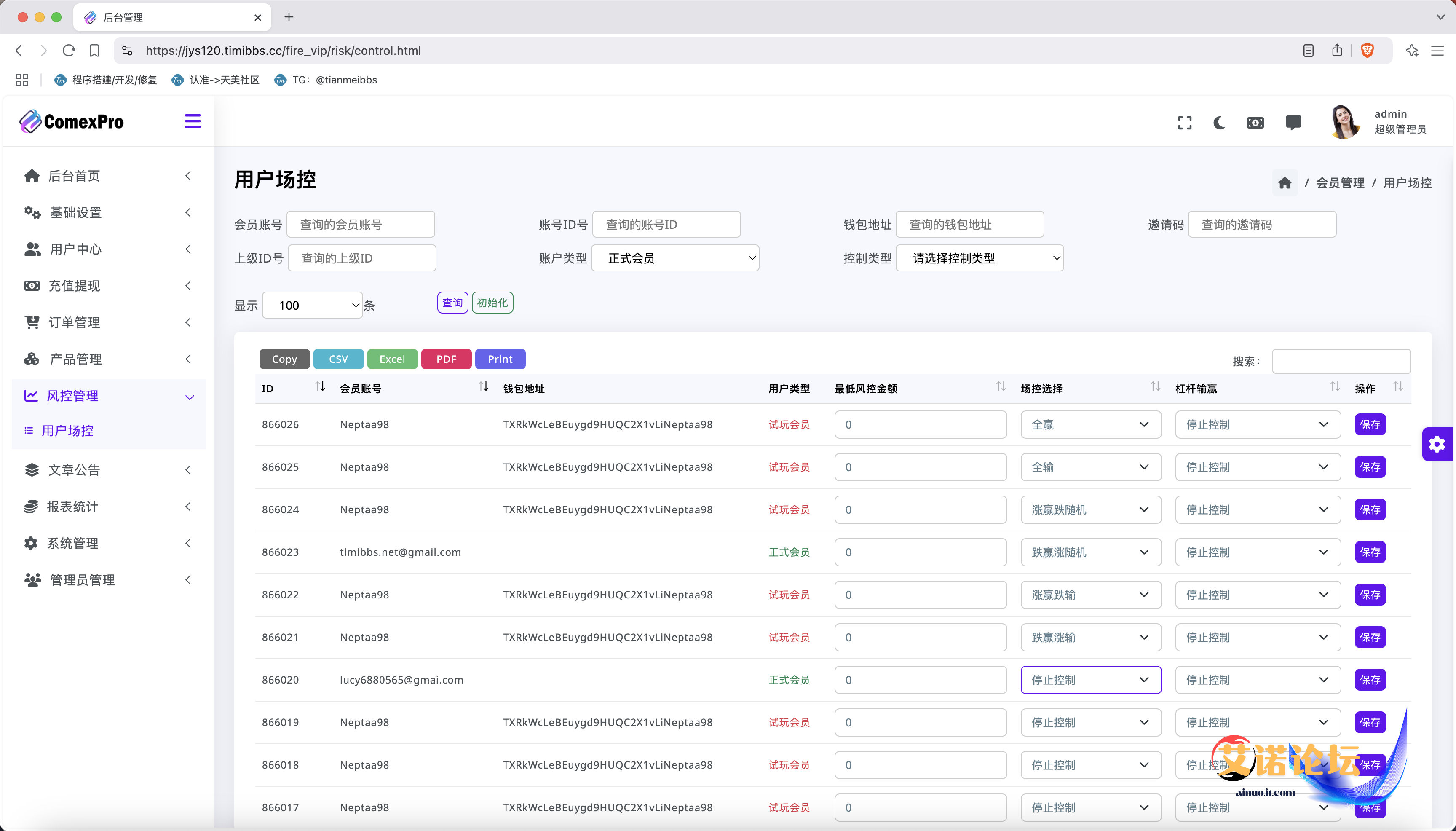Viewport: 1456px width, 831px height.
Task: Click the home breadcrumb icon
Action: pos(1285,182)
